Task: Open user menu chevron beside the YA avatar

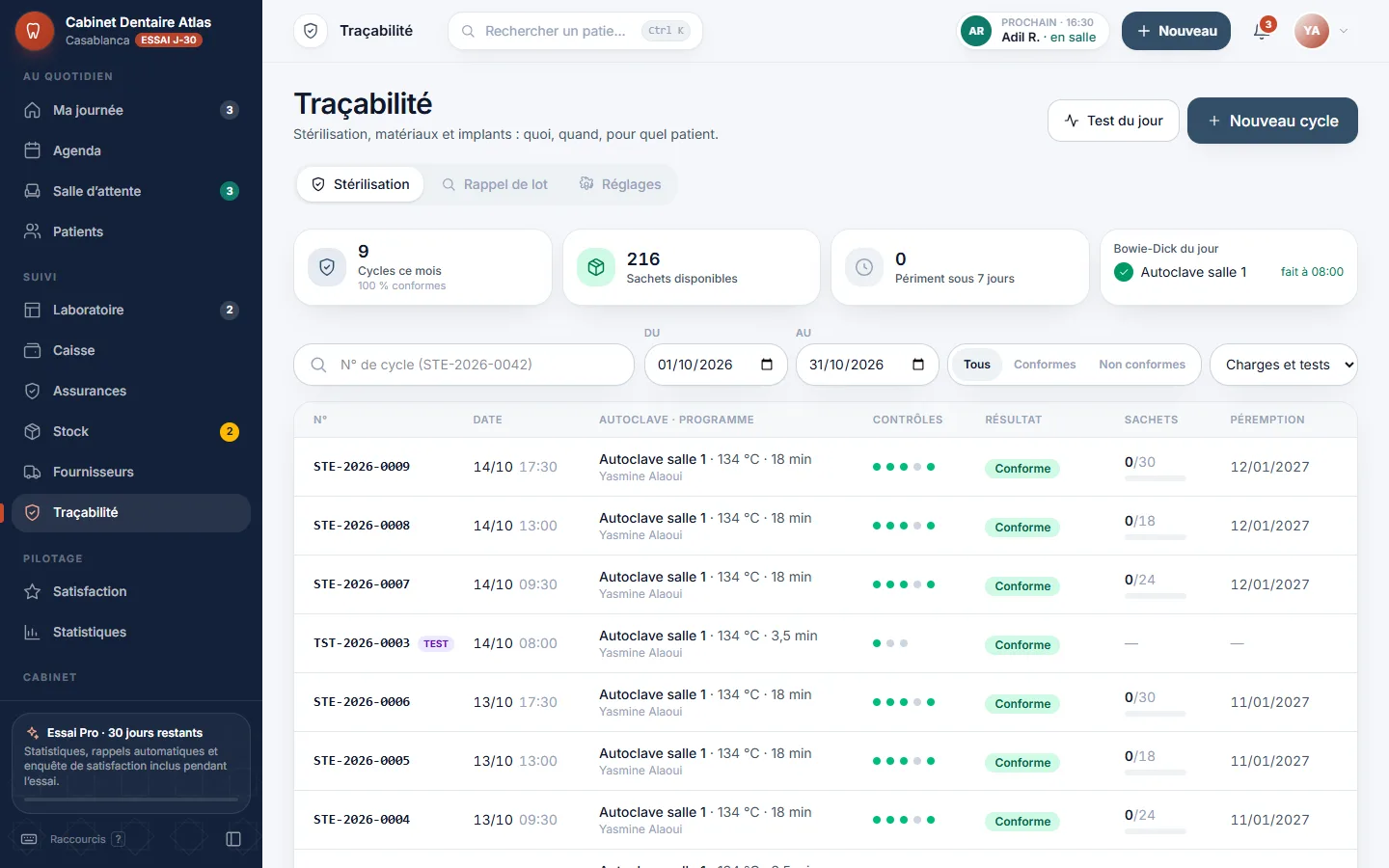Action: click(x=1344, y=31)
